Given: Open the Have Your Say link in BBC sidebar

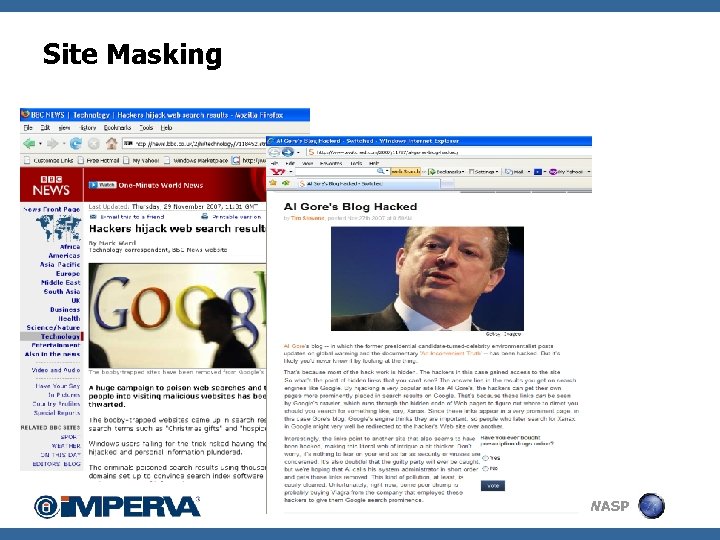Looking at the screenshot, I should (58, 386).
